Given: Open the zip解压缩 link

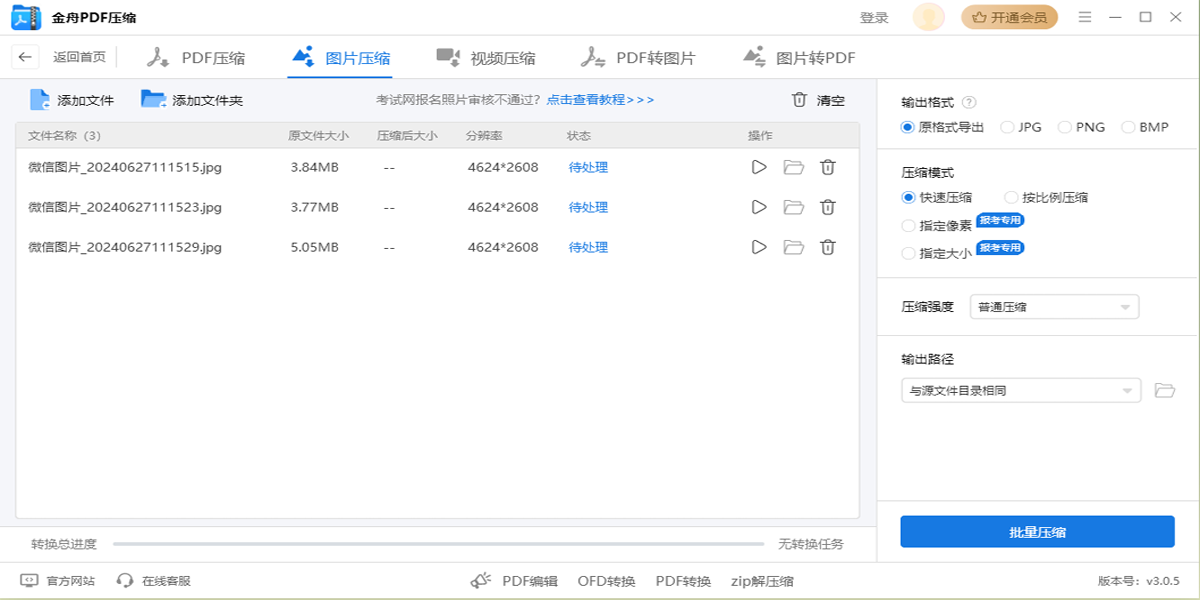Looking at the screenshot, I should [x=762, y=581].
